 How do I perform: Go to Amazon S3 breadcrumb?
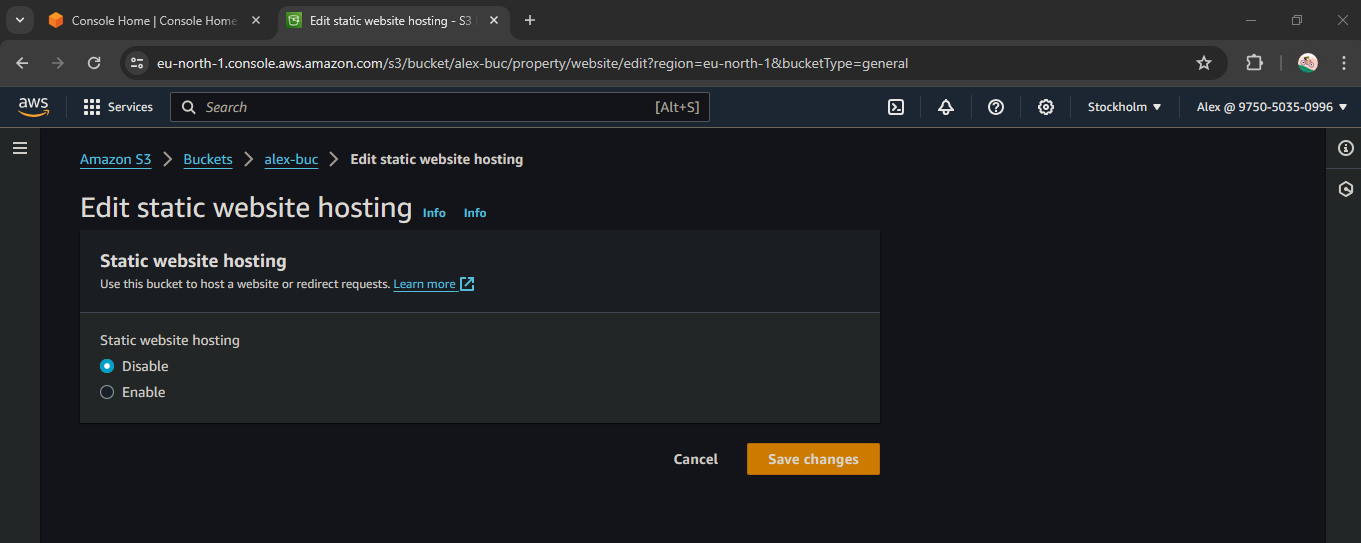[x=116, y=159]
